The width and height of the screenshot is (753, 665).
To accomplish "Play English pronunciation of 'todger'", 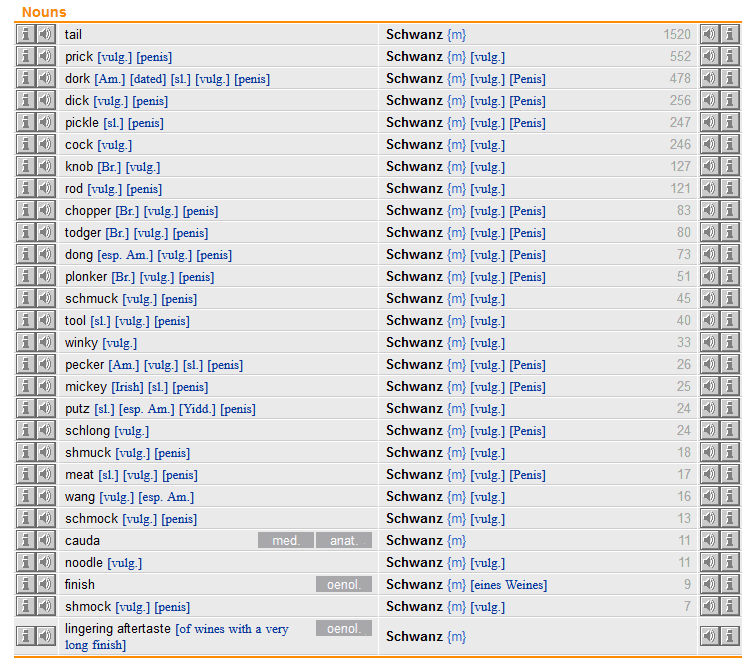I will click(46, 233).
